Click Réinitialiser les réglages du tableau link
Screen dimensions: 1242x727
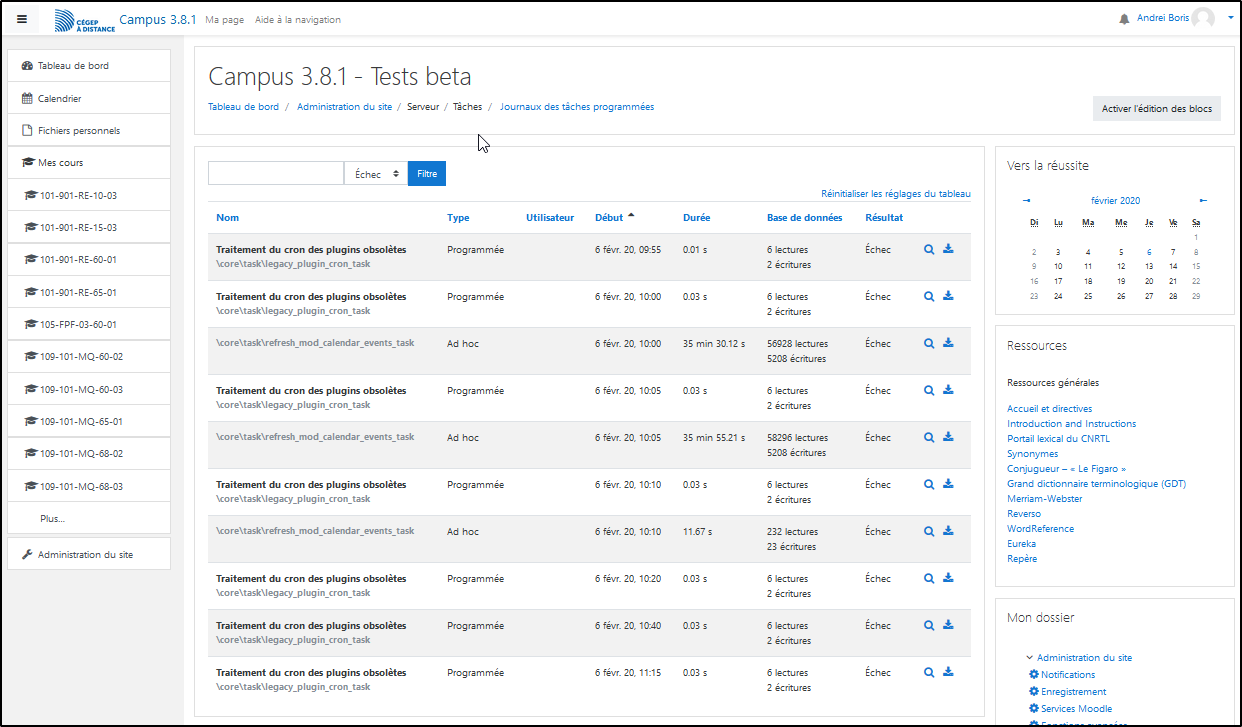click(x=895, y=194)
